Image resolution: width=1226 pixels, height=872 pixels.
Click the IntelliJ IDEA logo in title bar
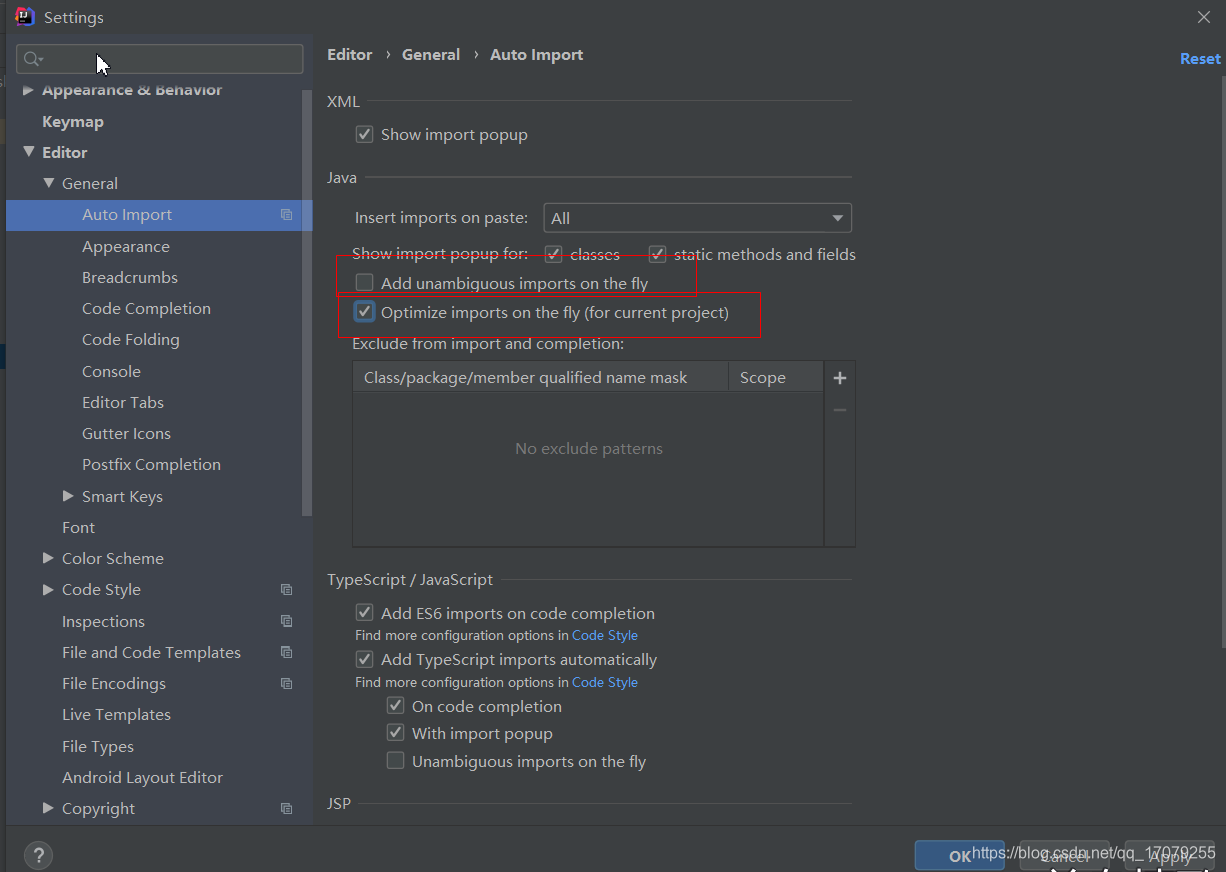pos(25,17)
